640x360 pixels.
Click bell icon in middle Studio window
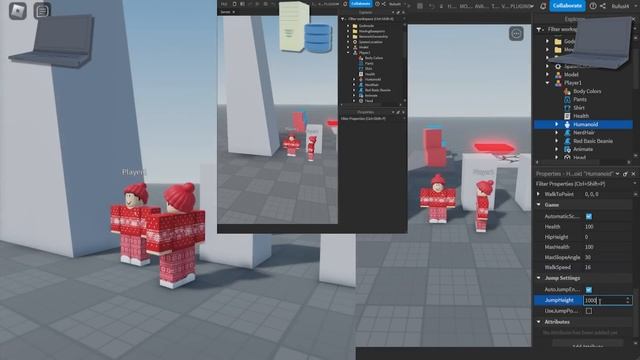345,4
